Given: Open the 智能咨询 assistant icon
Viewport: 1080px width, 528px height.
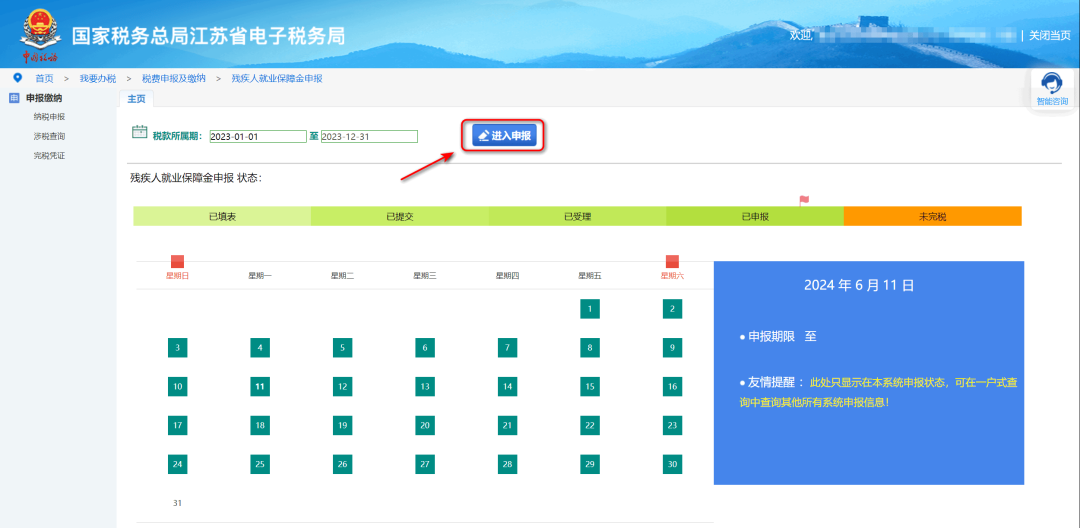Looking at the screenshot, I should [x=1052, y=89].
